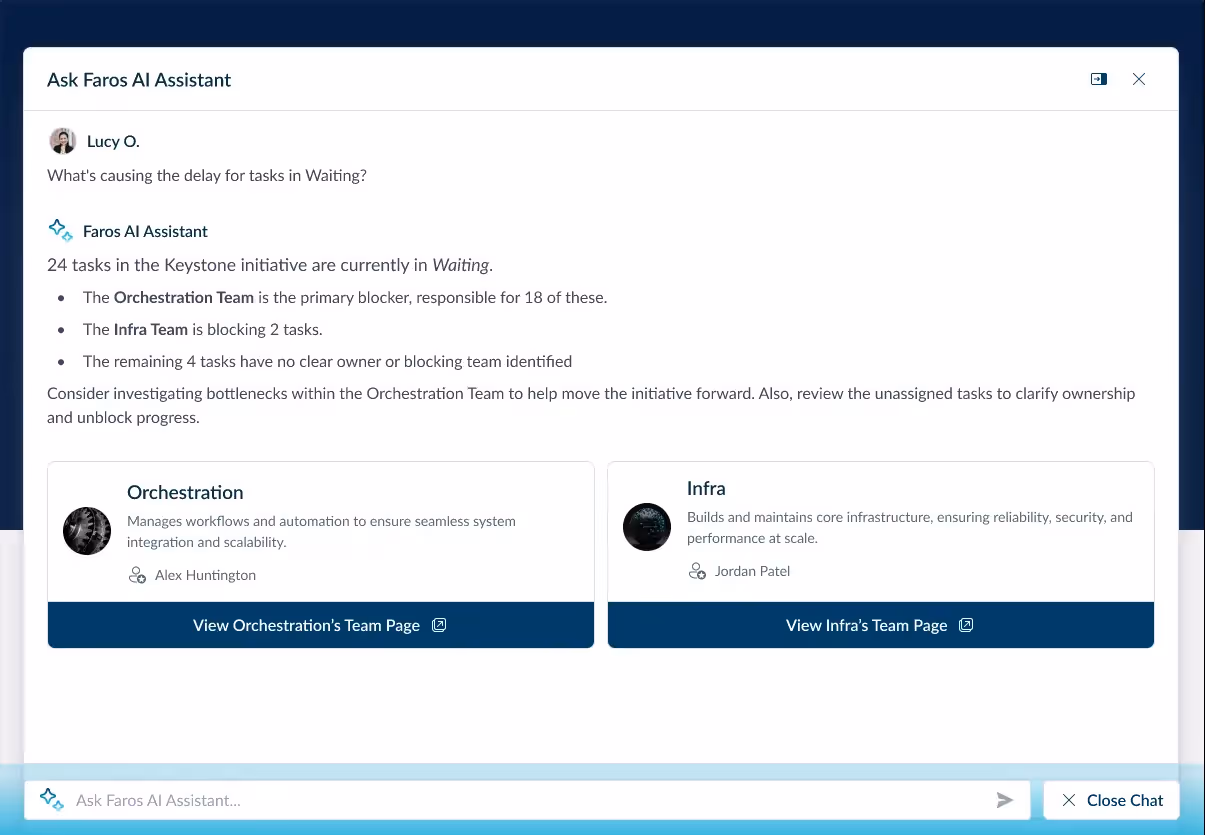Click the team lead icon beside Alex Huntington
Screen dimensions: 1205x835
(x=137, y=575)
